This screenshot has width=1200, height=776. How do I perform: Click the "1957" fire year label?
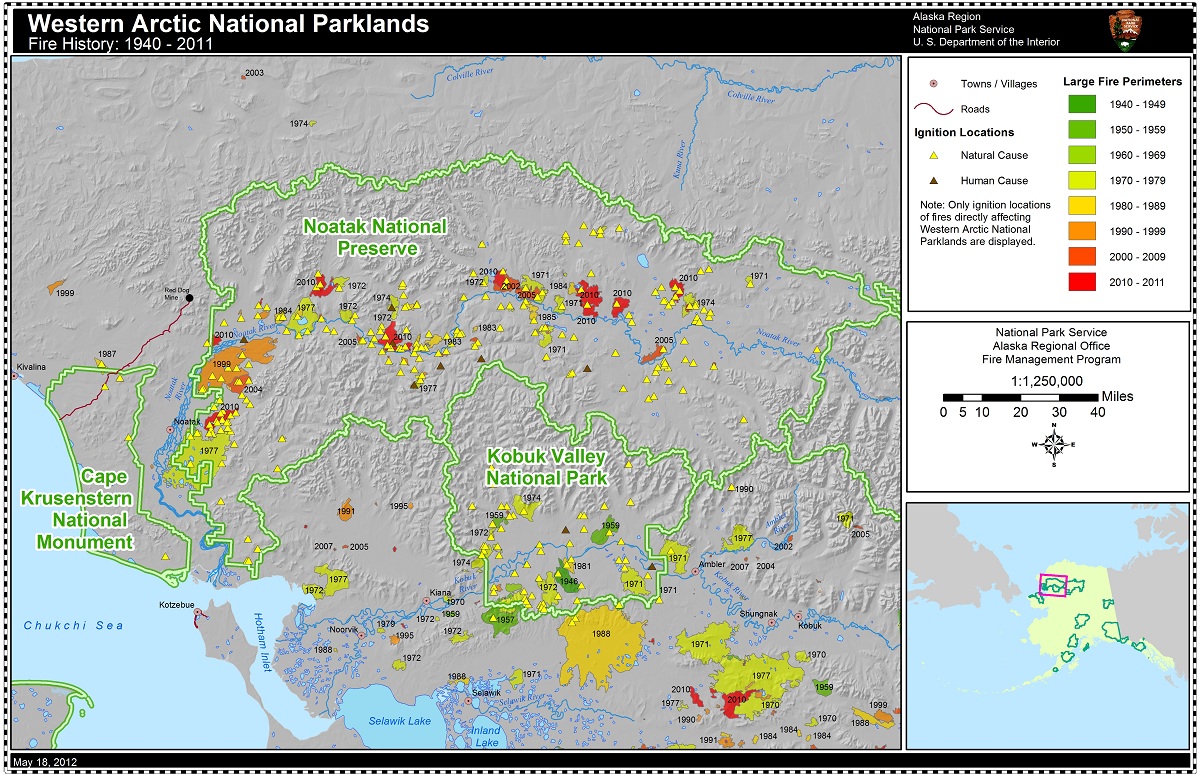point(505,620)
